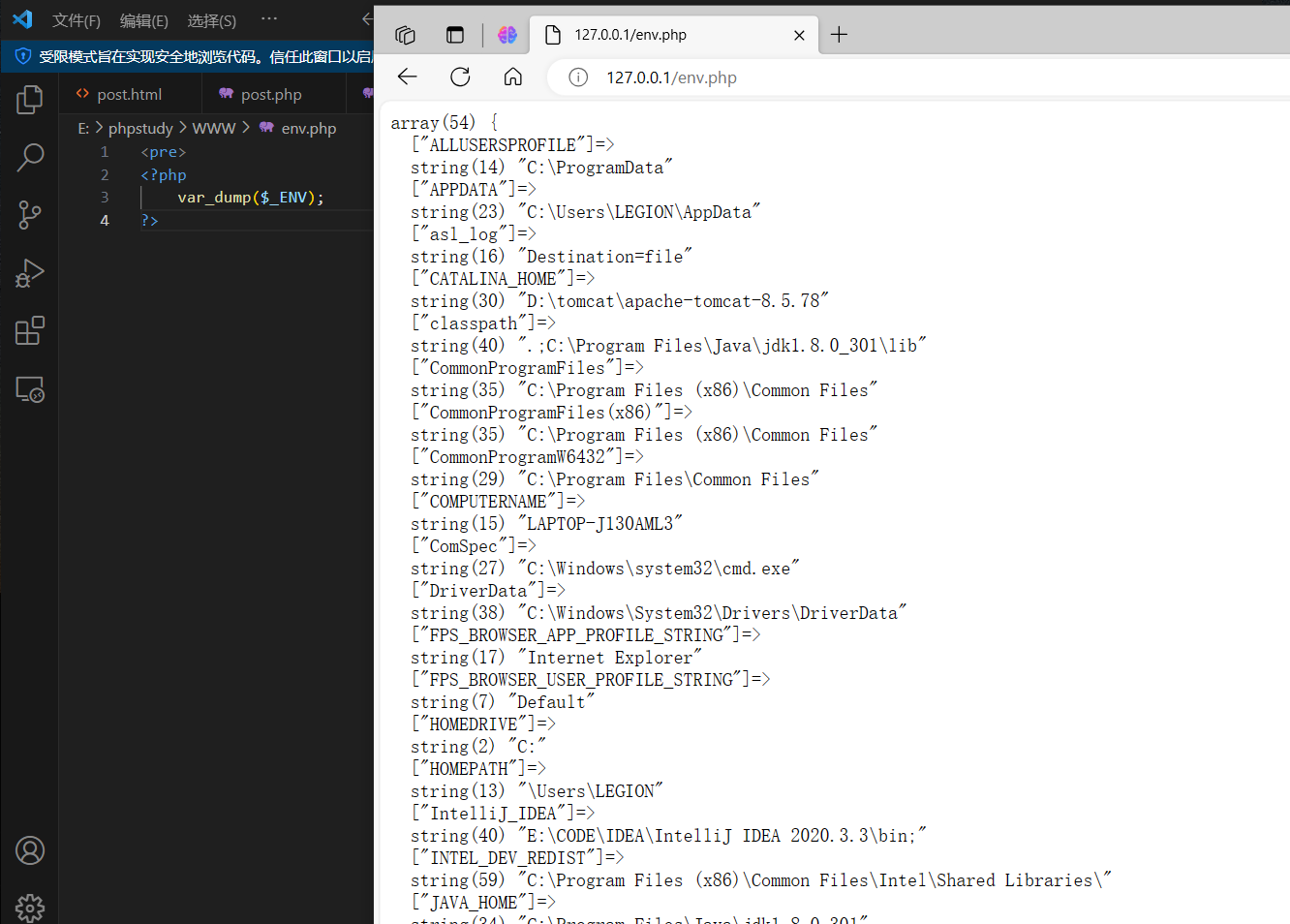The image size is (1290, 924).
Task: Click the phpstudy breadcrumb segment
Action: tap(140, 128)
